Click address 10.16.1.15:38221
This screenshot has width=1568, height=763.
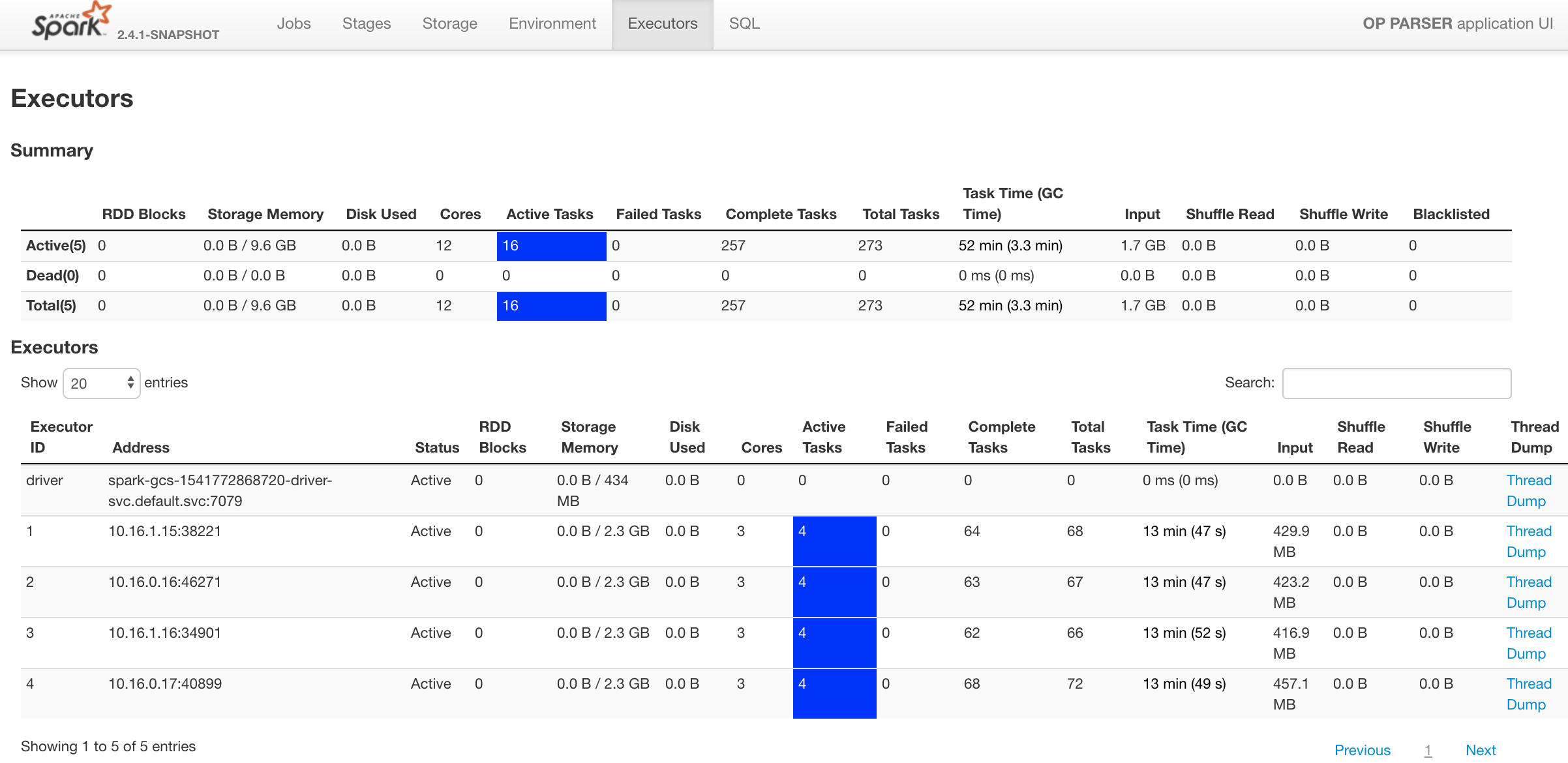point(164,531)
